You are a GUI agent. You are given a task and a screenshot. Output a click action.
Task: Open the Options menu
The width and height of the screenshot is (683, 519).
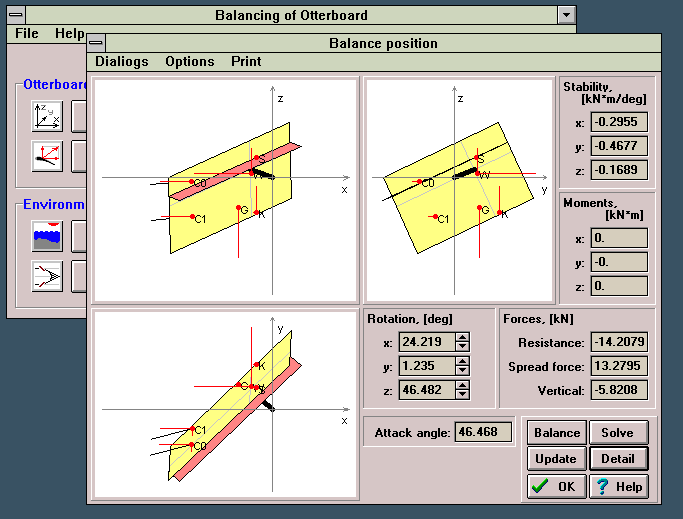pos(190,61)
